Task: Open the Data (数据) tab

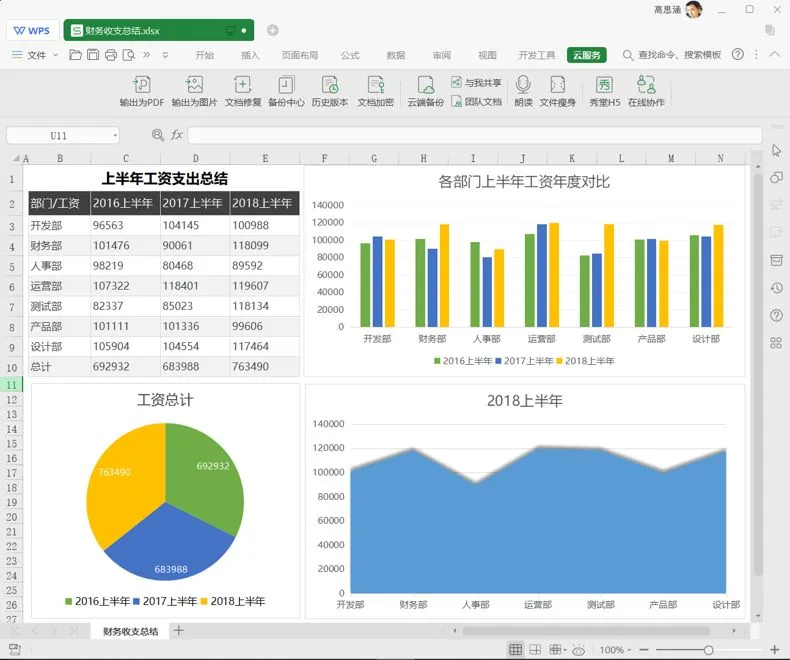Action: click(396, 55)
